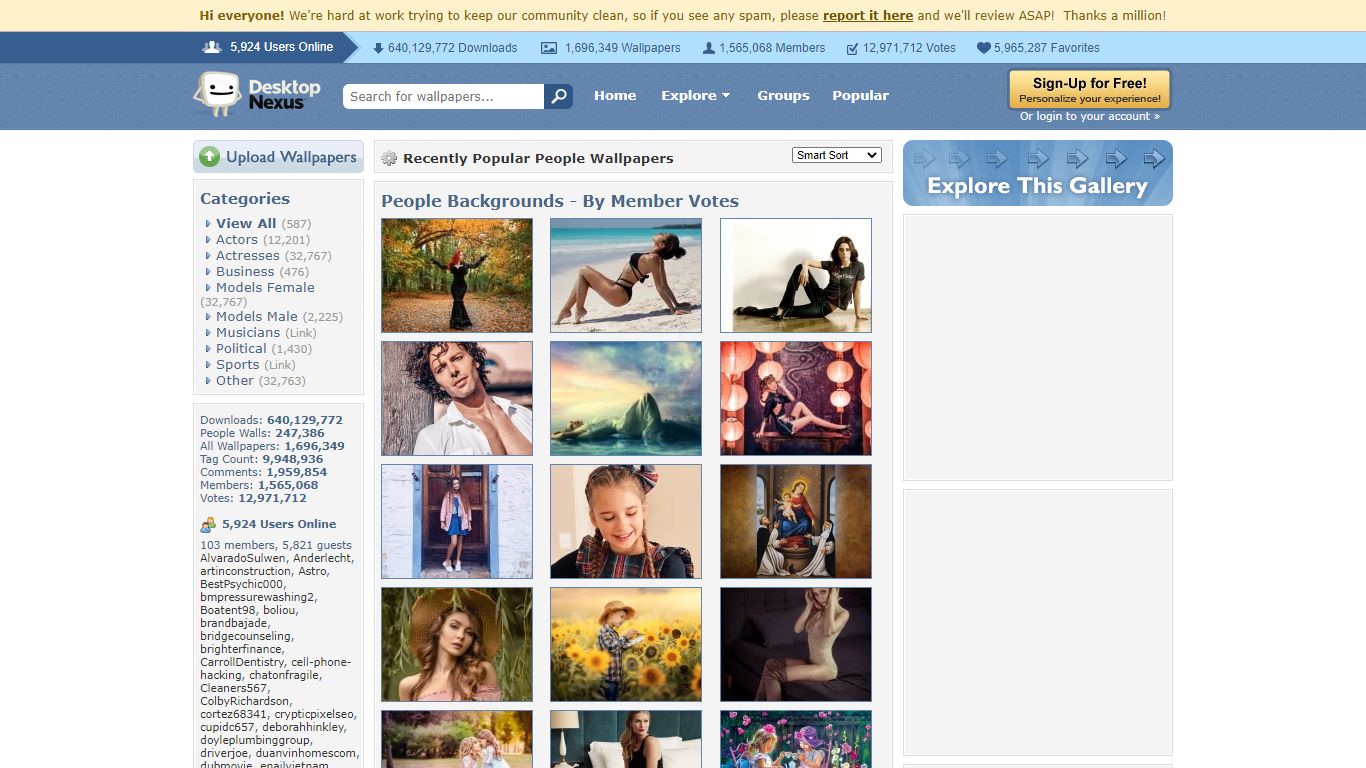
Task: Click the artinconstruction member name
Action: coord(245,571)
